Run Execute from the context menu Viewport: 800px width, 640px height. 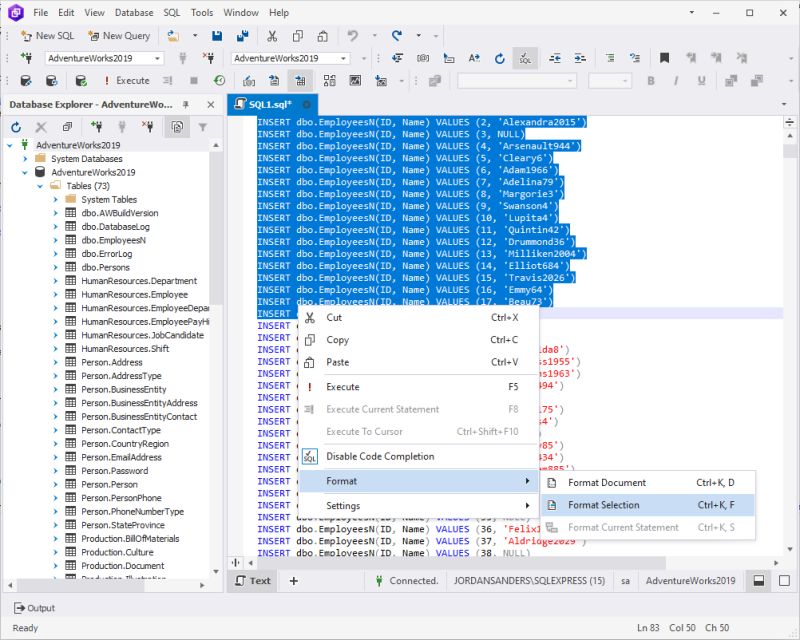pyautogui.click(x=341, y=387)
